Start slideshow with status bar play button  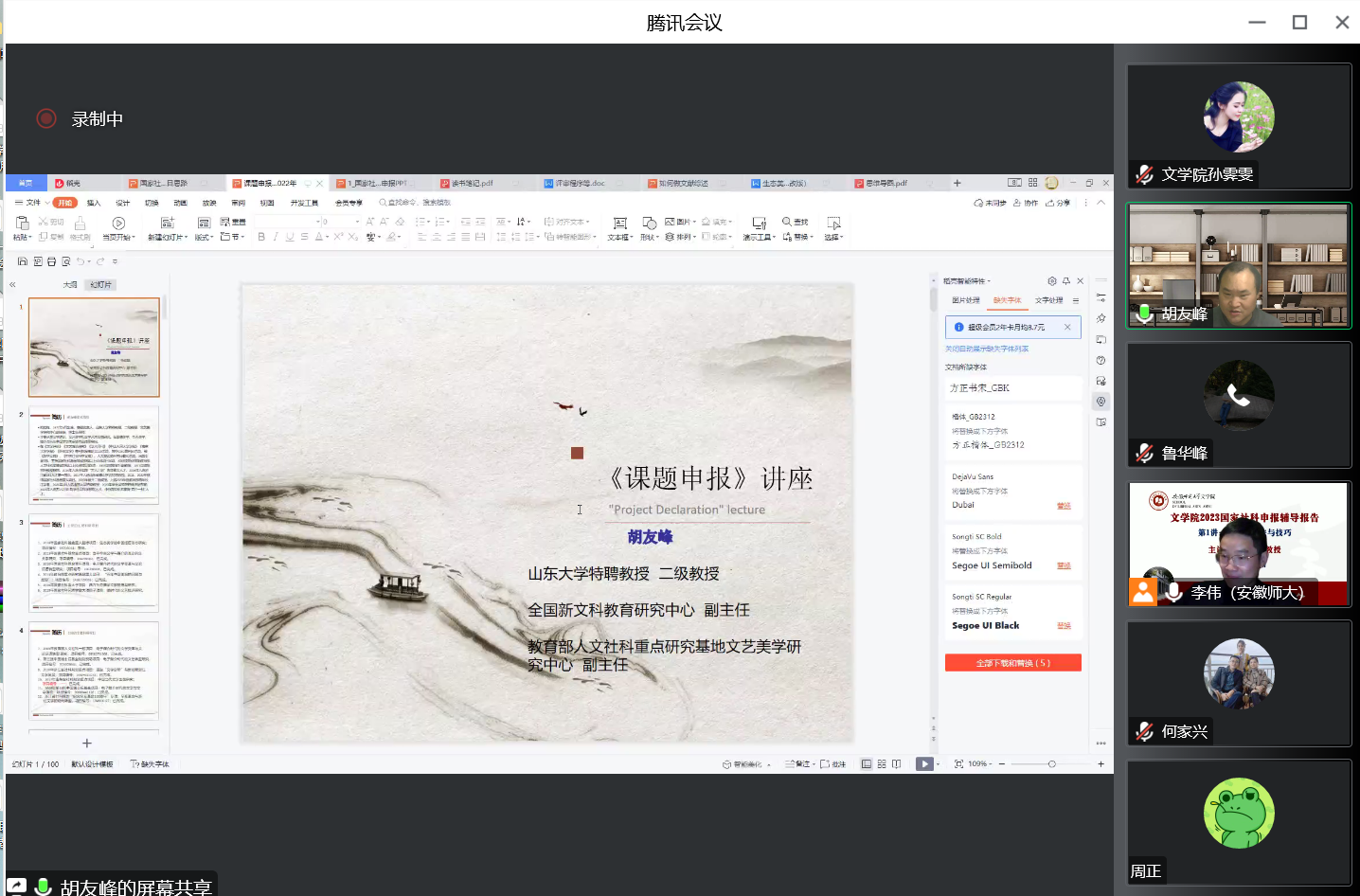923,764
